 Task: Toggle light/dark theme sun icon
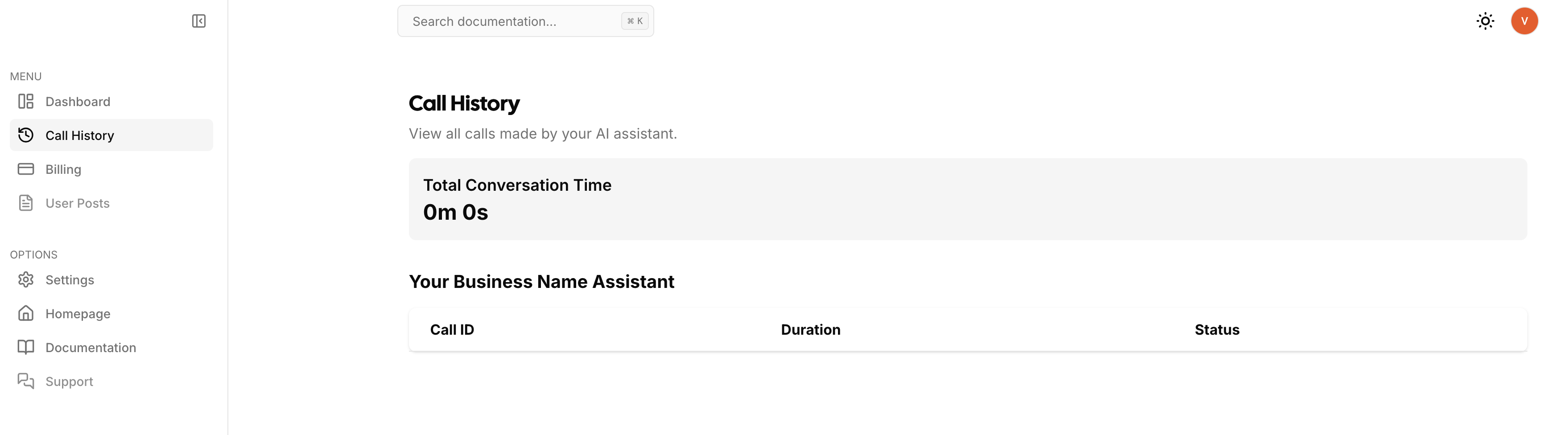pos(1485,21)
